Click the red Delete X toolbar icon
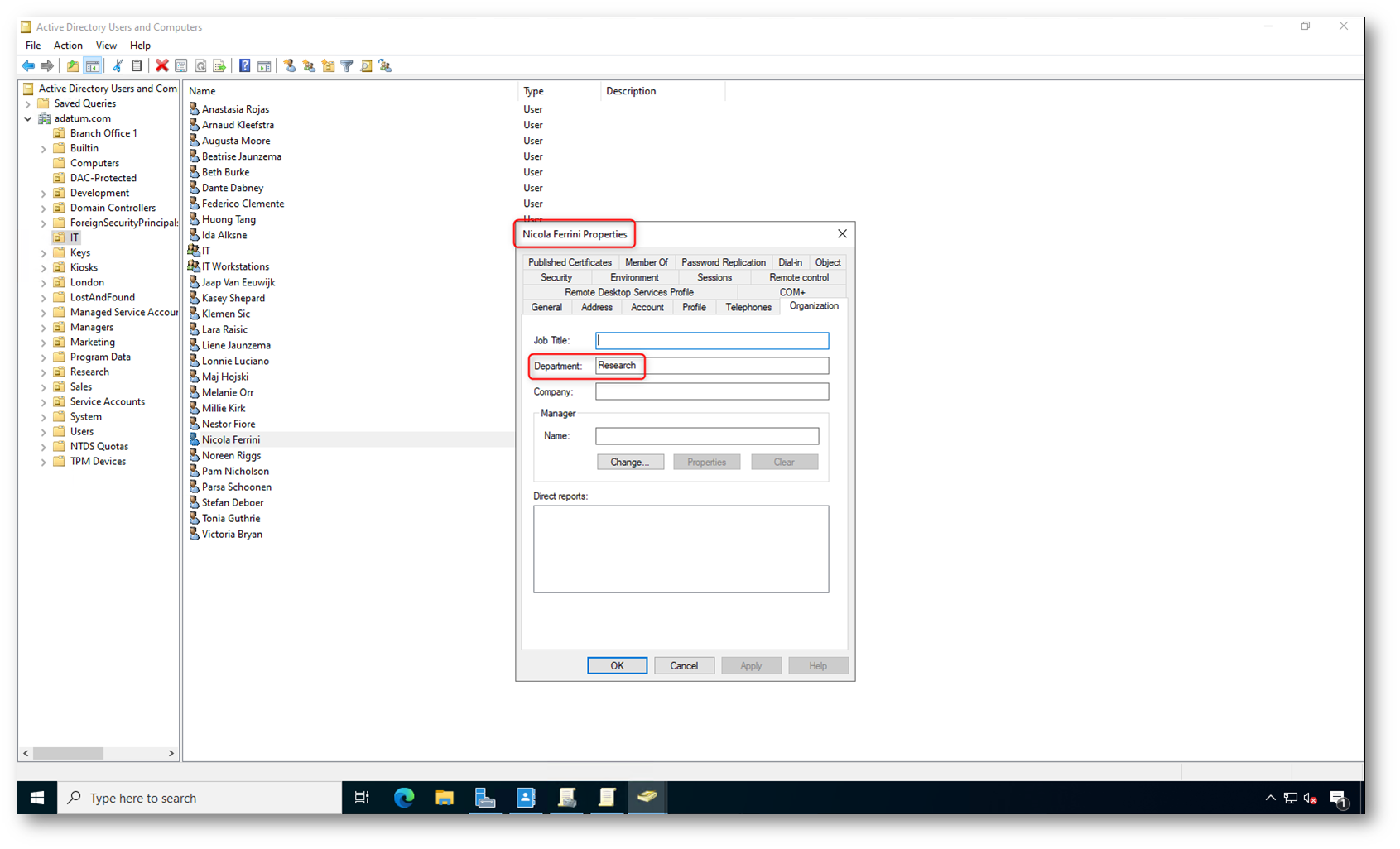Viewport: 1400px width, 849px height. point(162,66)
